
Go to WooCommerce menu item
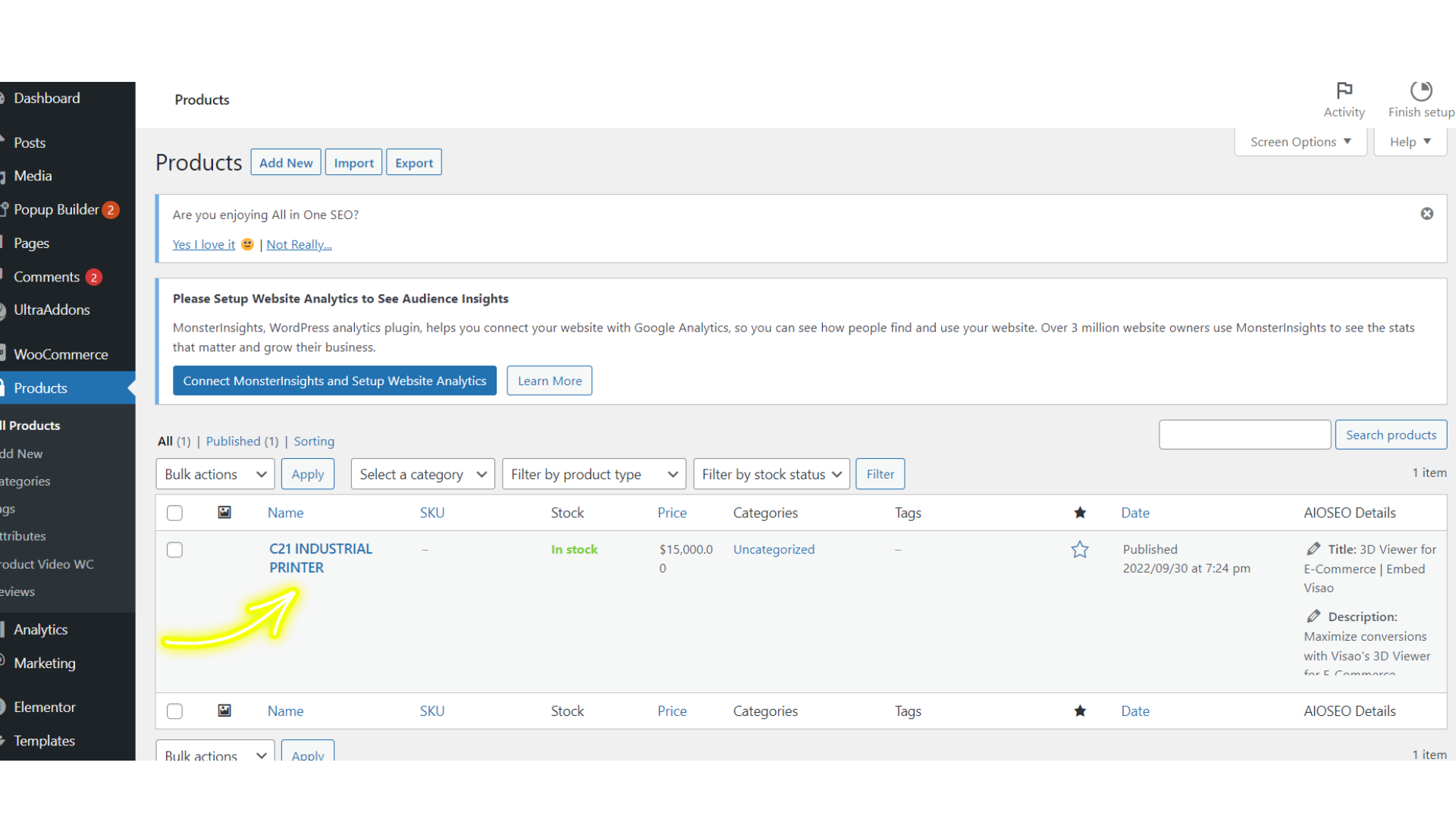pyautogui.click(x=61, y=354)
